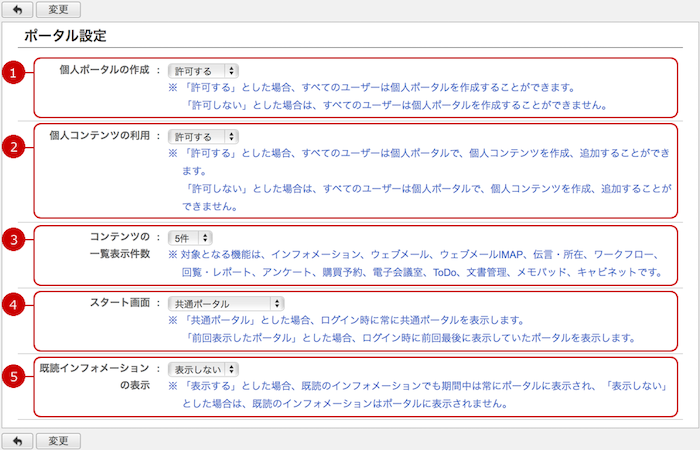Click the スタート画面 label
The image size is (700, 450).
tap(120, 303)
